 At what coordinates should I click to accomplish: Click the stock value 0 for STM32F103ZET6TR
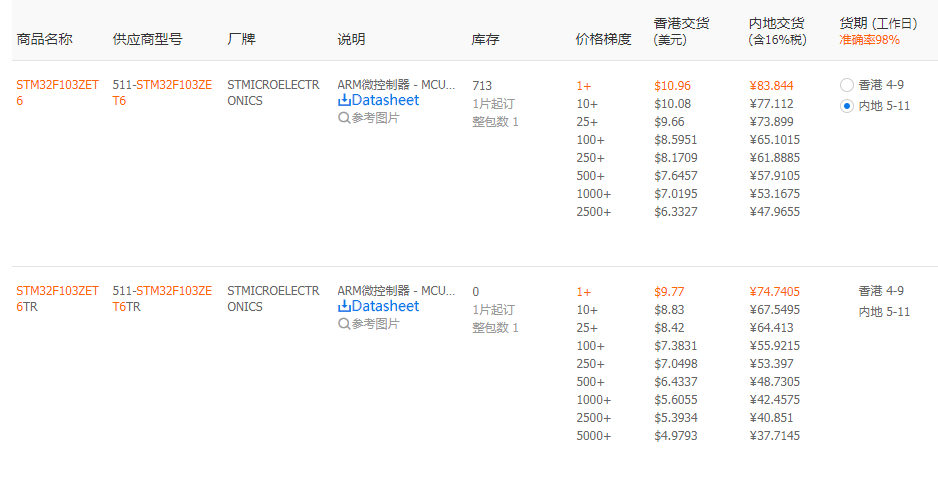[476, 291]
